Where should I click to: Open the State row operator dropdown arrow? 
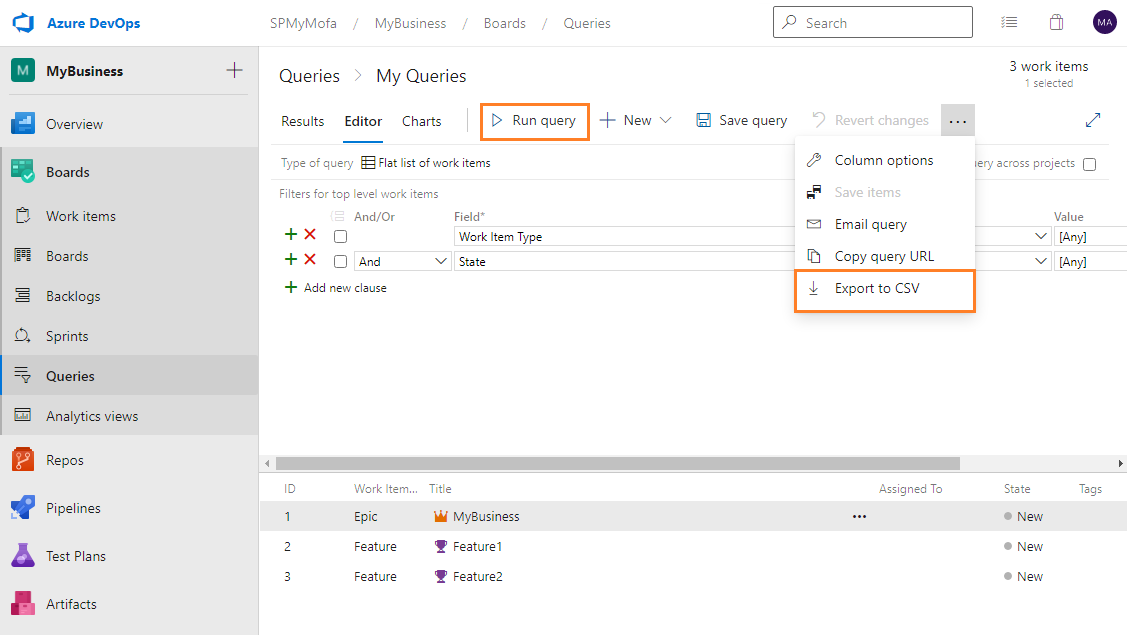(x=1040, y=262)
